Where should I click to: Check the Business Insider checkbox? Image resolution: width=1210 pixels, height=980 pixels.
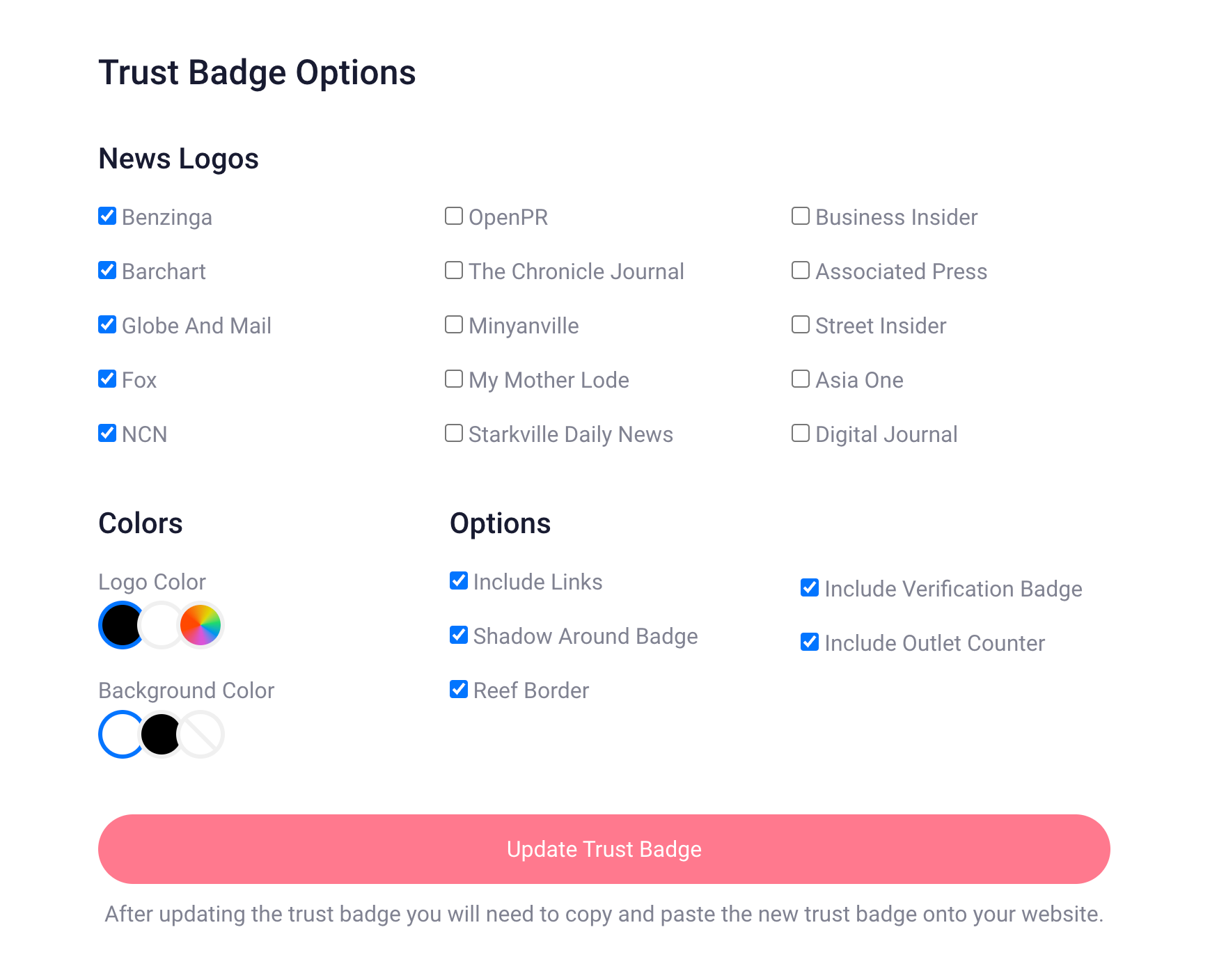coord(800,216)
